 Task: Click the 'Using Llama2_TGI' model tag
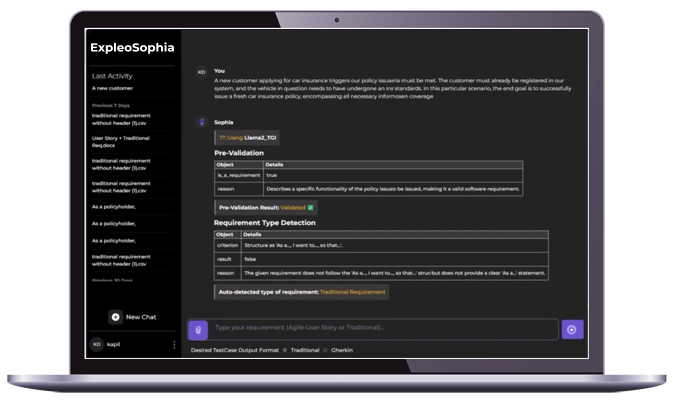pos(247,138)
